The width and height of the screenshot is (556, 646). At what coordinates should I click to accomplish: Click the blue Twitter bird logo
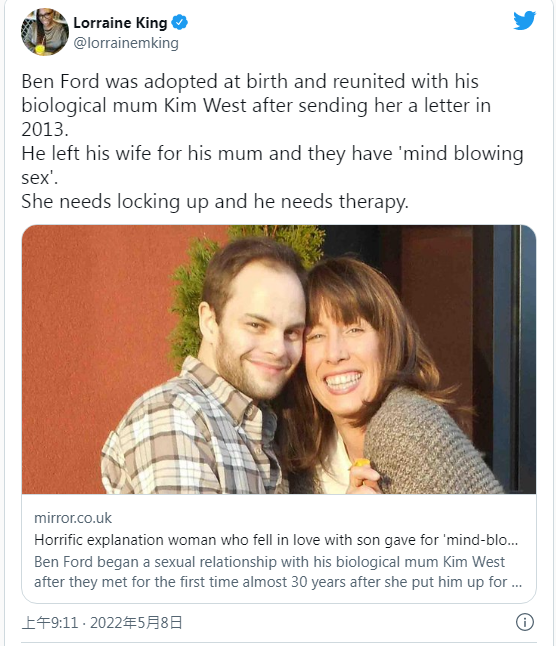pyautogui.click(x=524, y=21)
